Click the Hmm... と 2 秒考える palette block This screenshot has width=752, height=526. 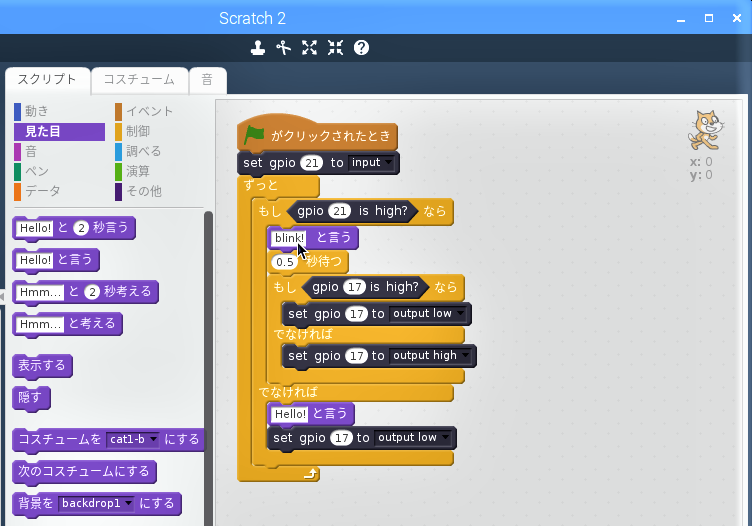pyautogui.click(x=85, y=292)
